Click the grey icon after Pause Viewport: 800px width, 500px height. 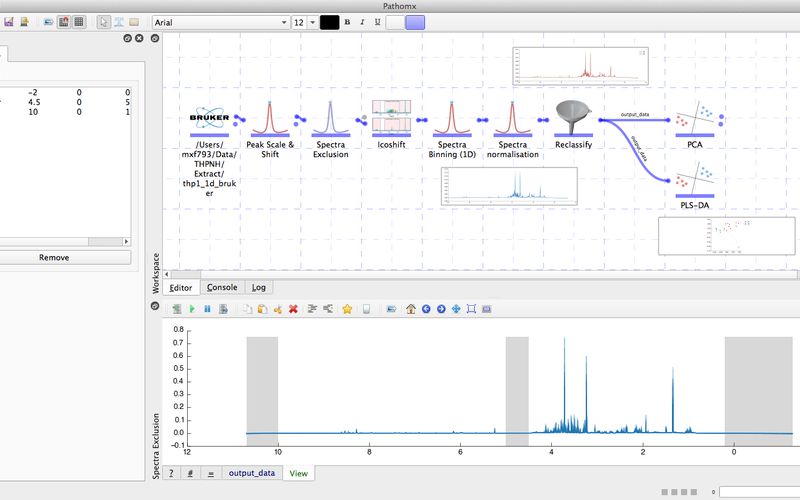pyautogui.click(x=223, y=309)
